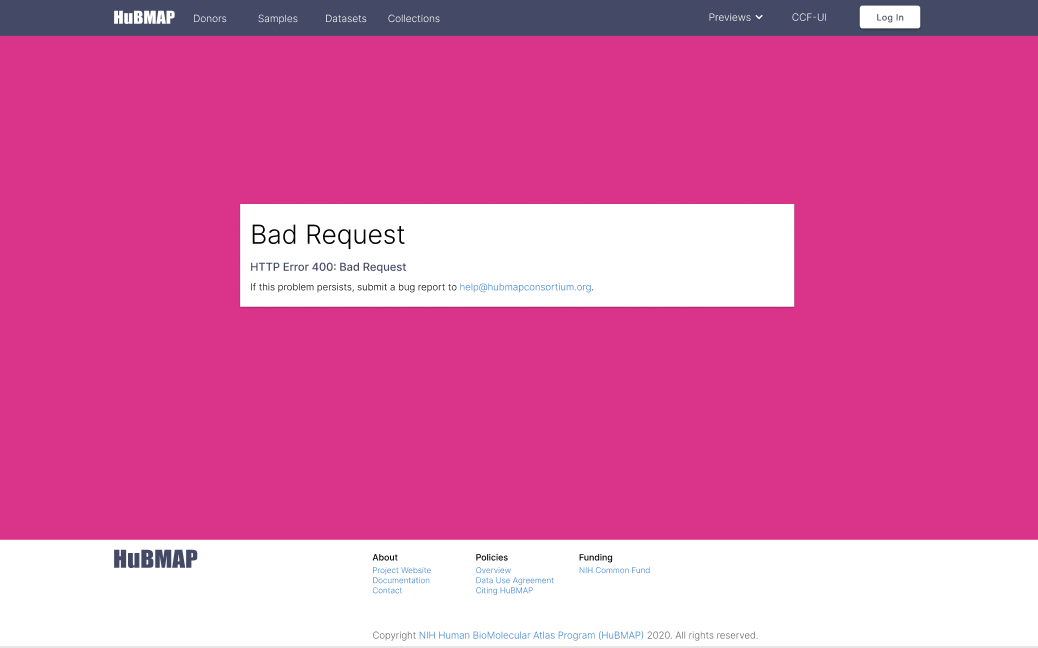
Task: Click the HuBMAP link in the copyright notice
Action: click(x=530, y=635)
